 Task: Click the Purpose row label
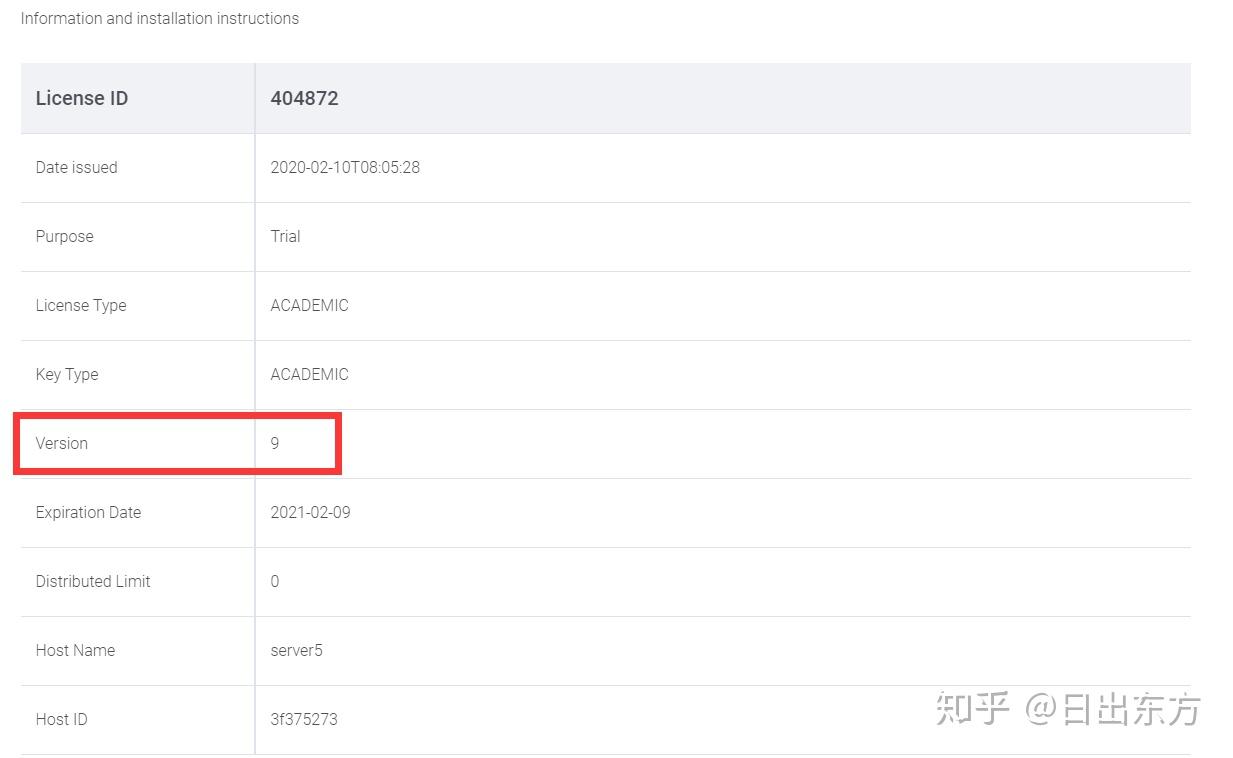pos(64,236)
